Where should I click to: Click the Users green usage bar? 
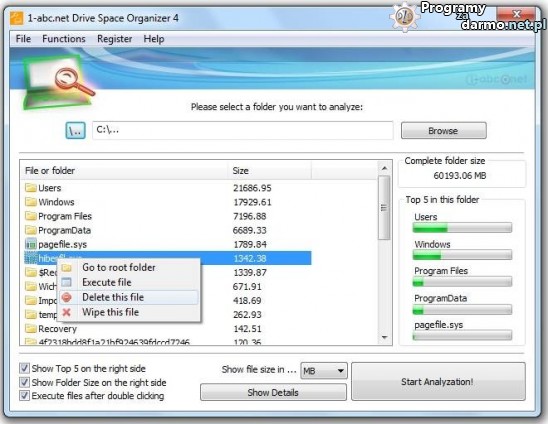pos(462,228)
